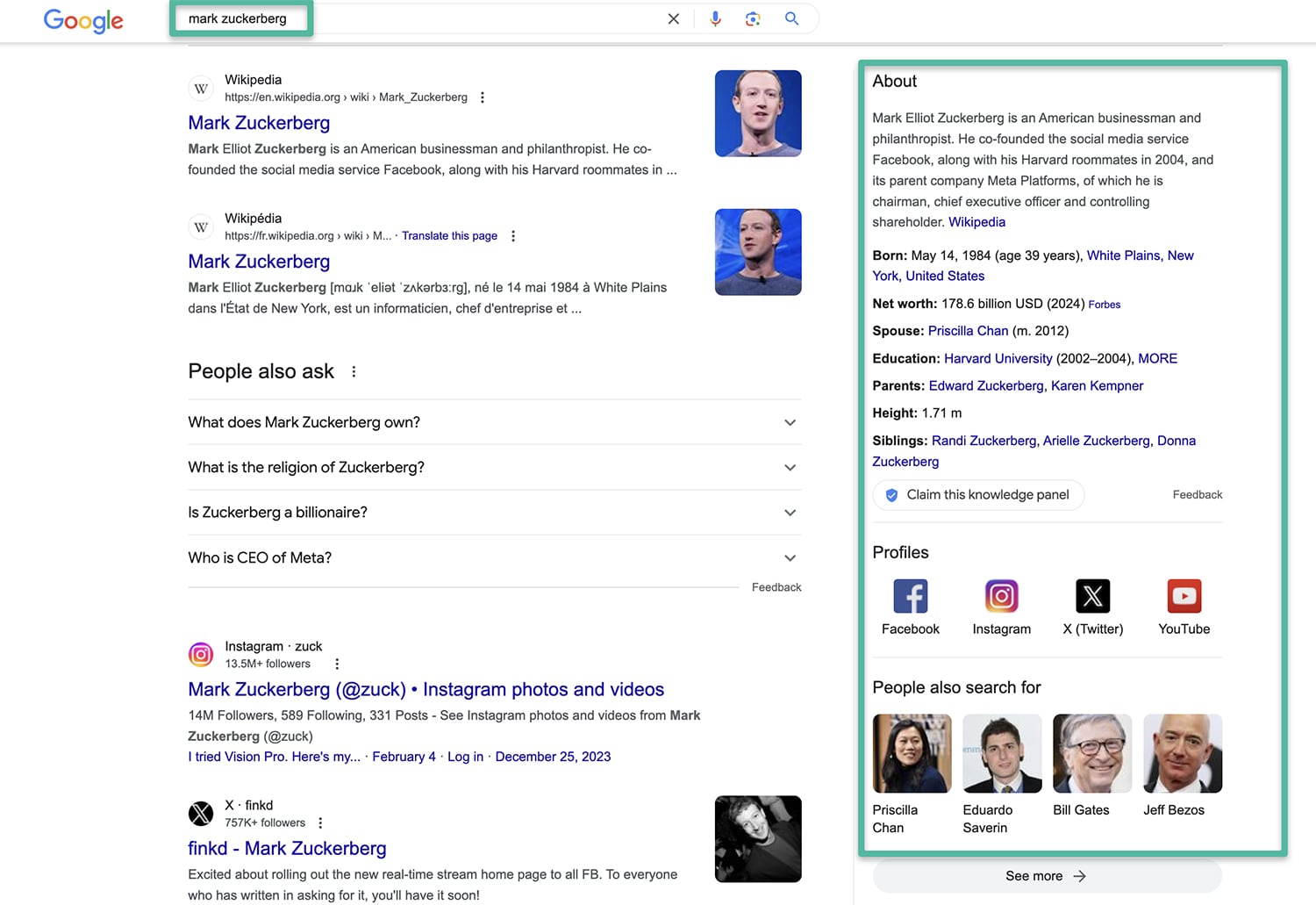Open options for Instagram zuck result
The width and height of the screenshot is (1316, 905).
coord(337,664)
